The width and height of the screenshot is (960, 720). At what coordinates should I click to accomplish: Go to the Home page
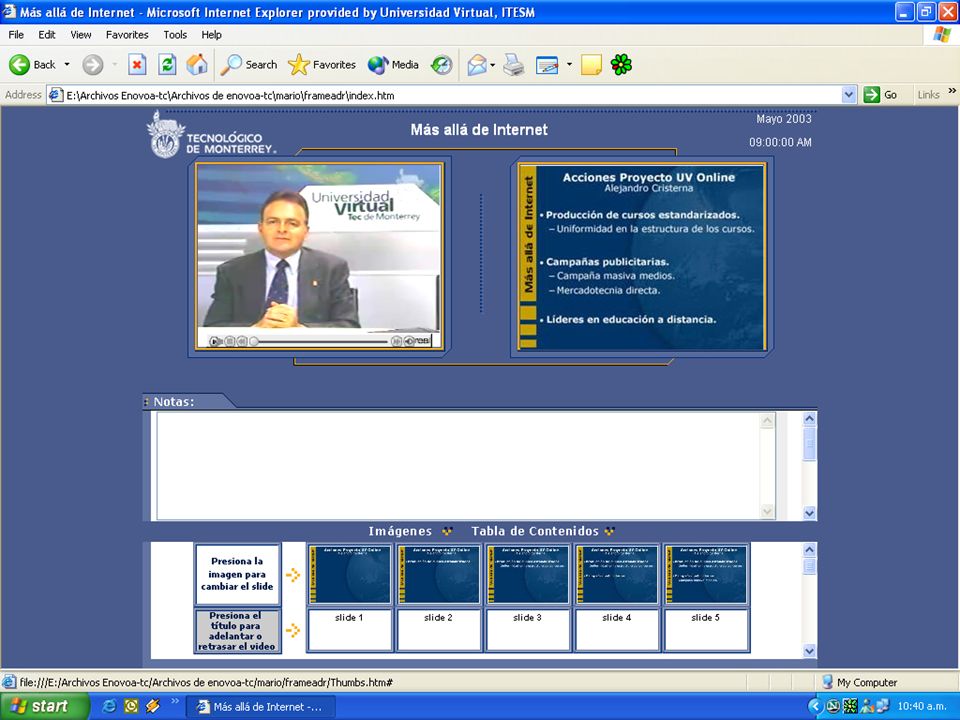(197, 64)
